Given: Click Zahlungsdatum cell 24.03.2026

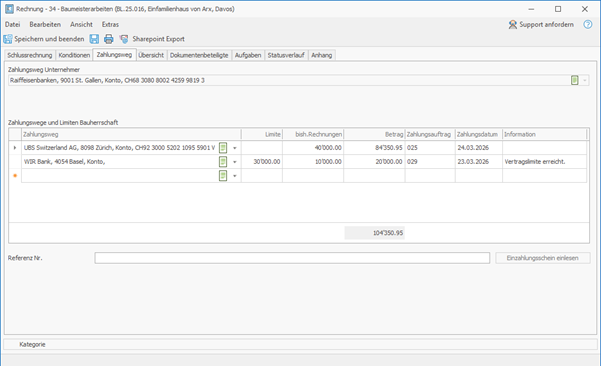Looking at the screenshot, I should (x=479, y=148).
